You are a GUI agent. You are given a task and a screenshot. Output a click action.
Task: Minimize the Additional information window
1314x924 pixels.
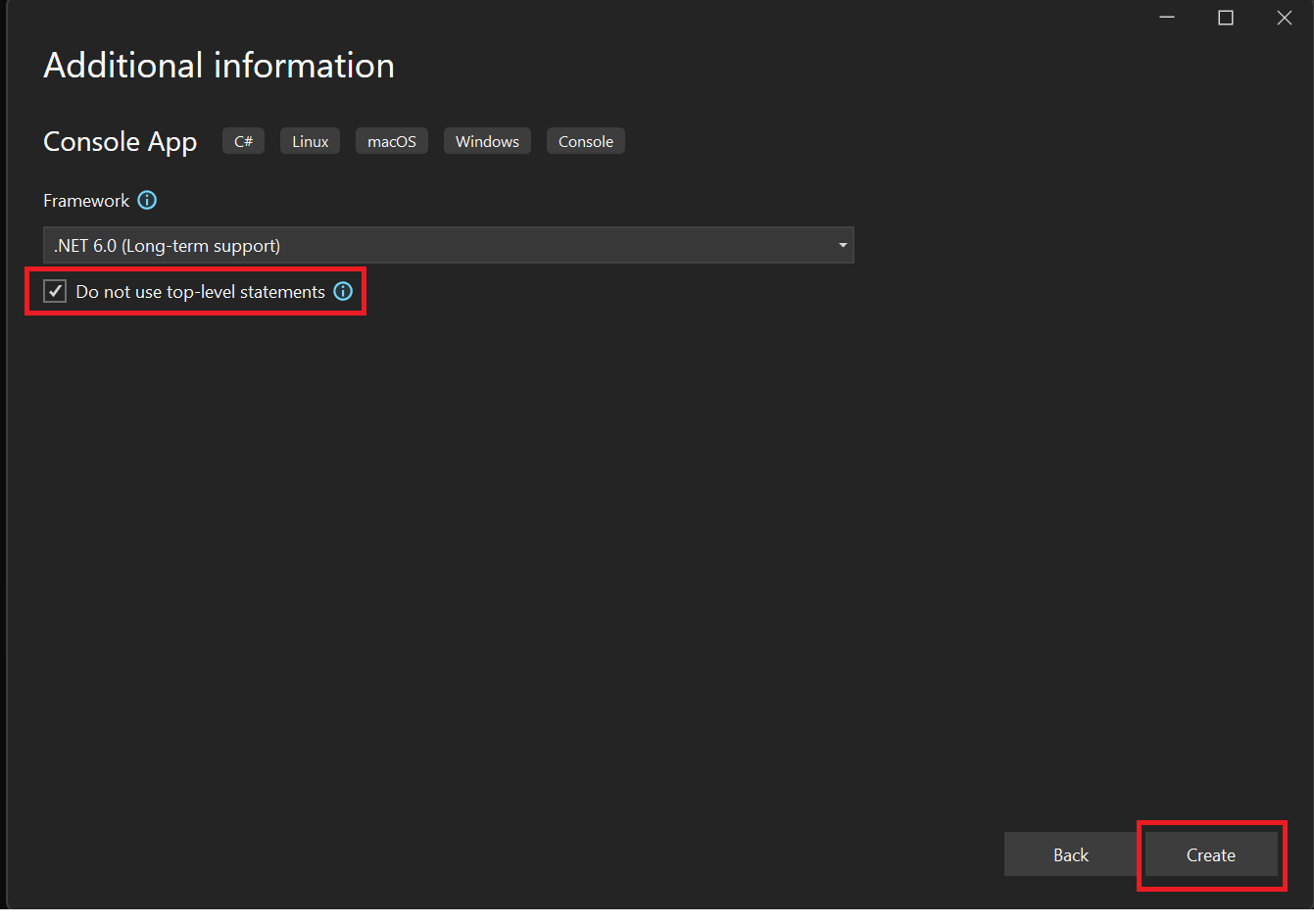(x=1166, y=17)
